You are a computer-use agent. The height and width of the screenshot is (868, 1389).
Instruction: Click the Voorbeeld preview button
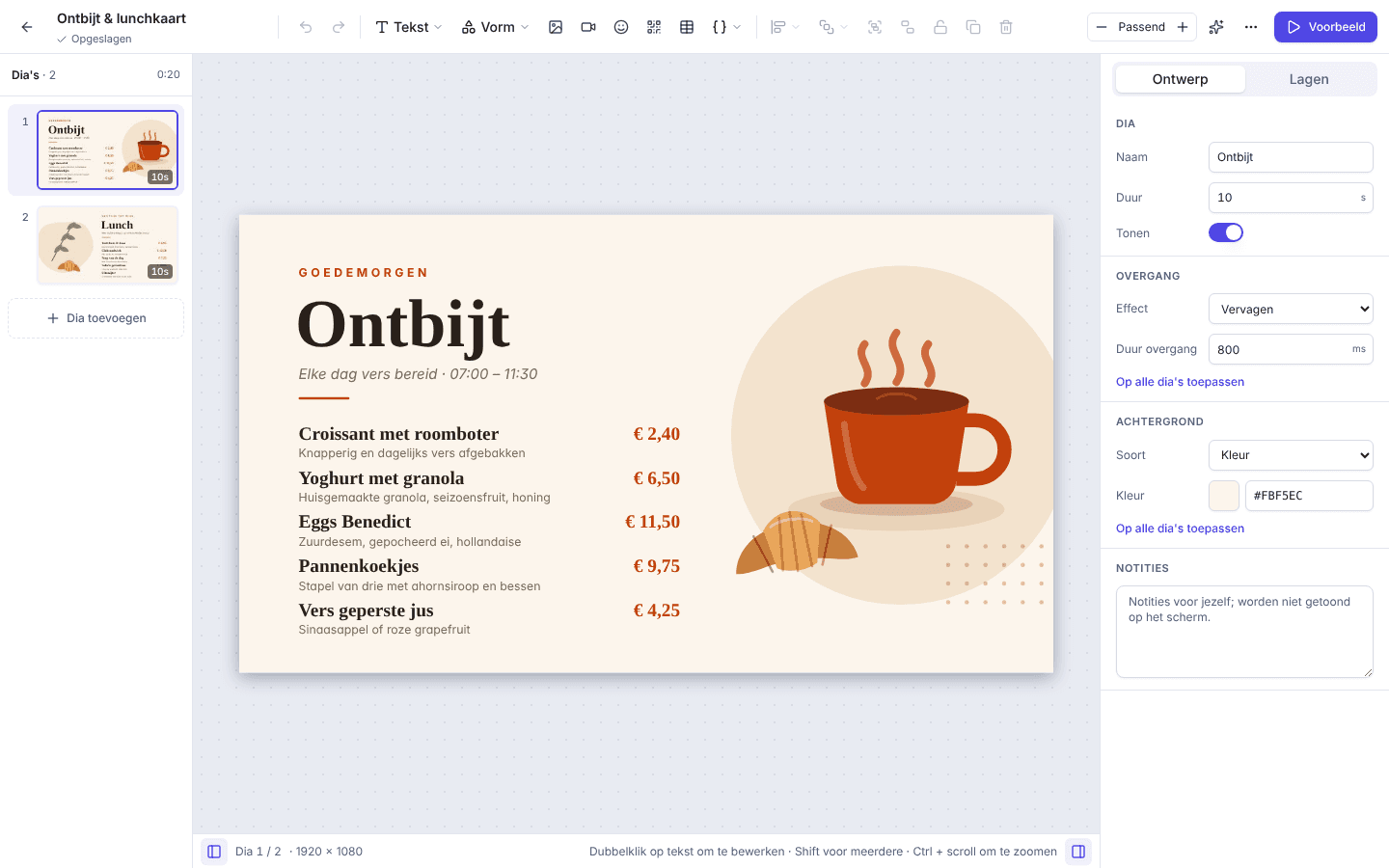1325,27
